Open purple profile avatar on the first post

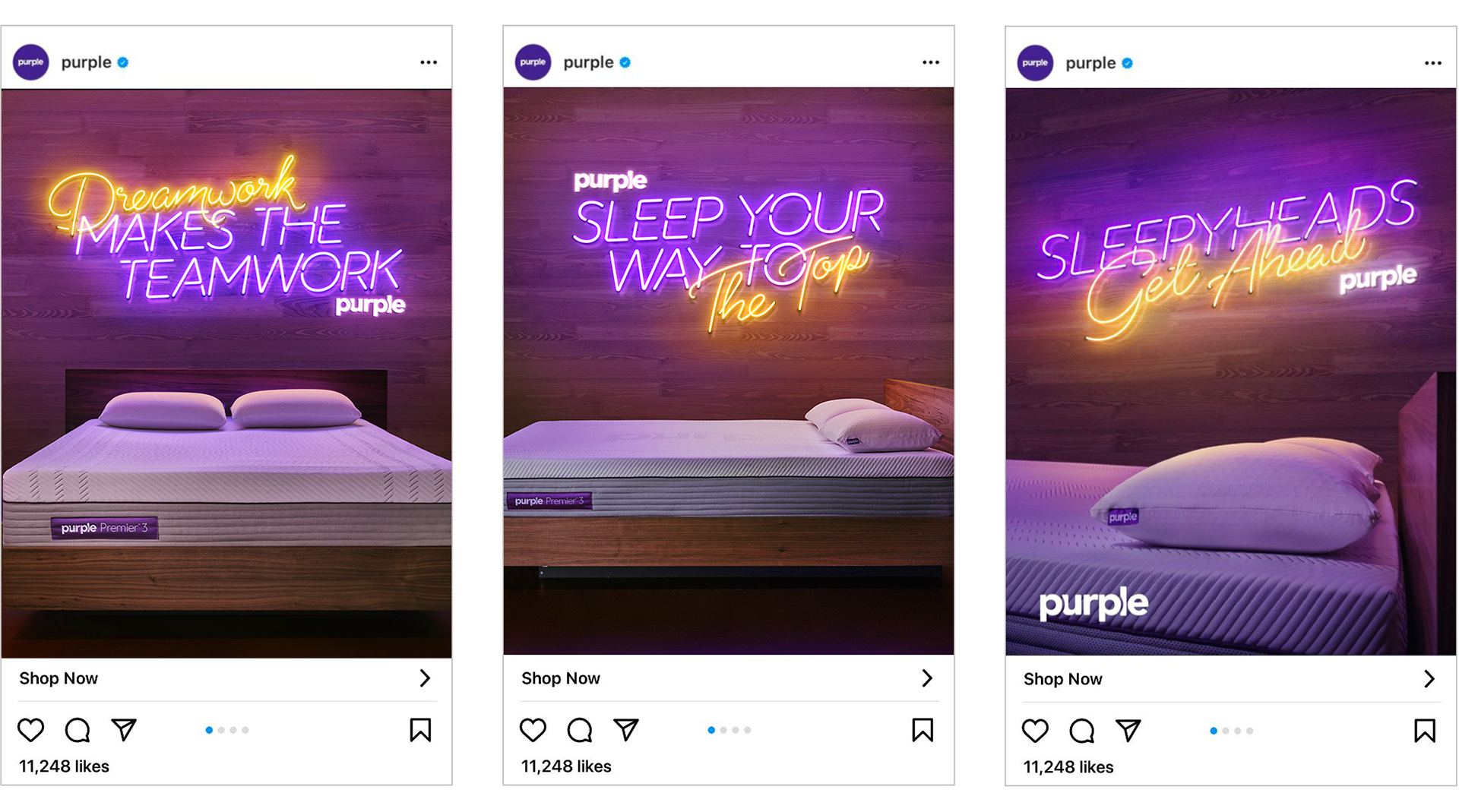pos(31,62)
